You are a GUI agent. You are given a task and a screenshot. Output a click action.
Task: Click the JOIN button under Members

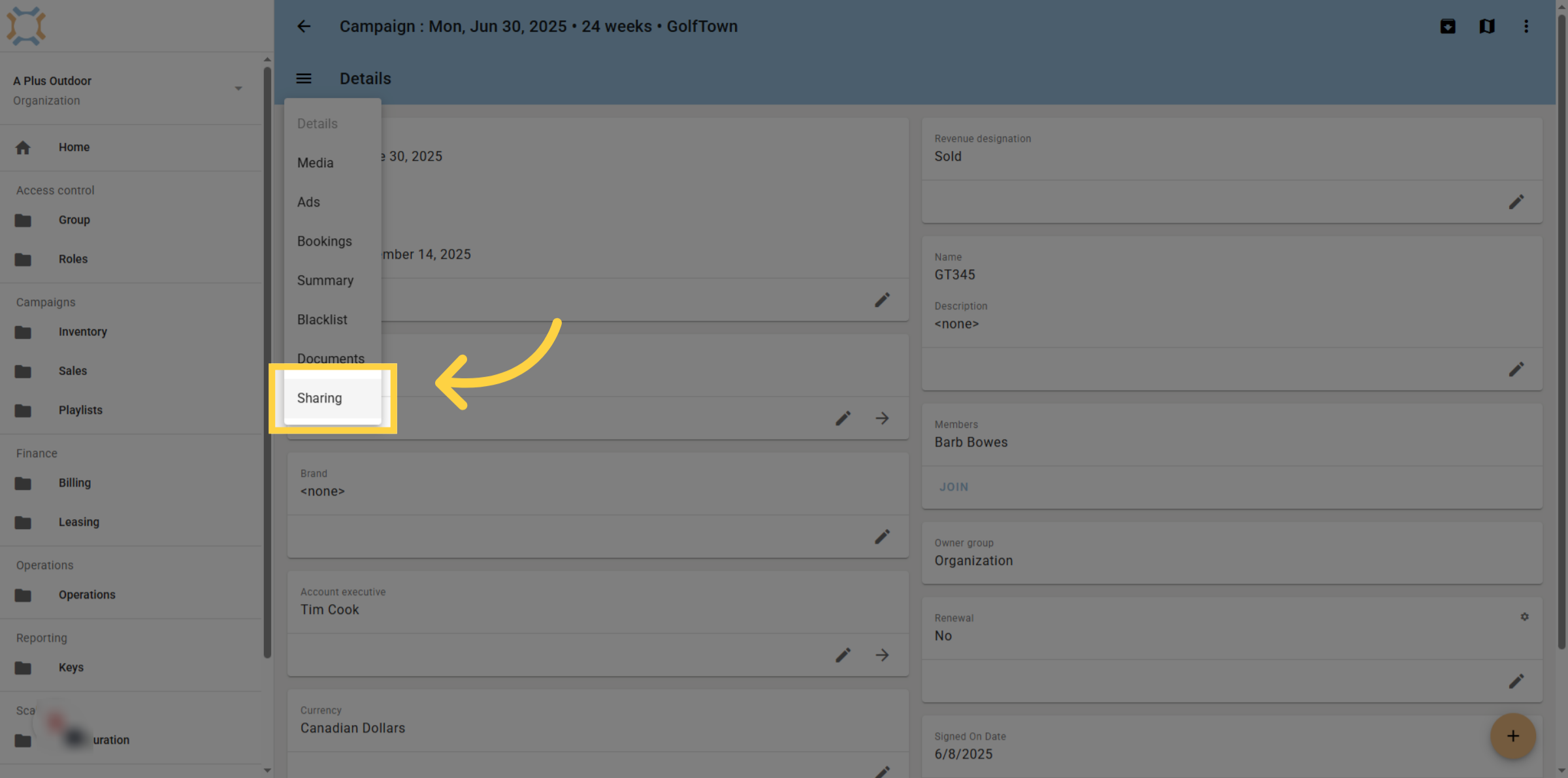(954, 487)
